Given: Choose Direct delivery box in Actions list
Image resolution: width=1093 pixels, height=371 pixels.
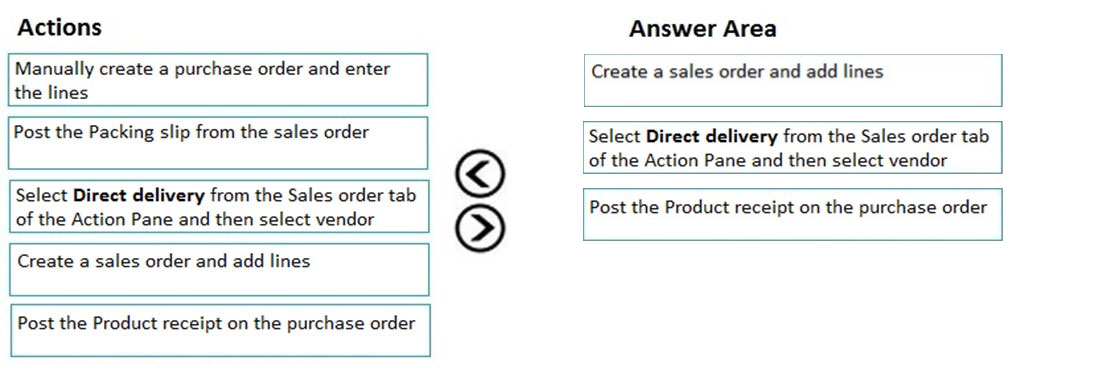Looking at the screenshot, I should pos(219,206).
